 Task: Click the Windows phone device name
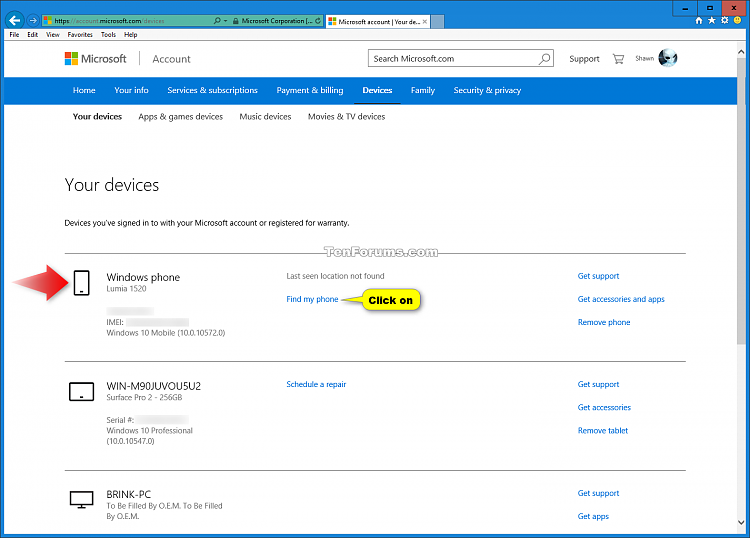click(x=143, y=277)
